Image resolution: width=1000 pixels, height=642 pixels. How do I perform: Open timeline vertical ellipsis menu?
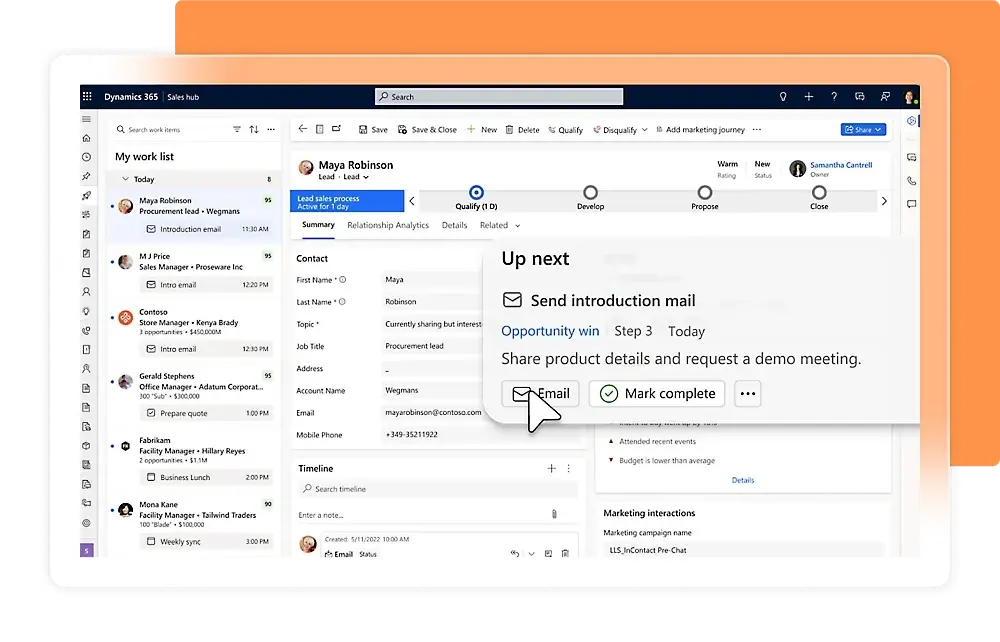tap(568, 469)
